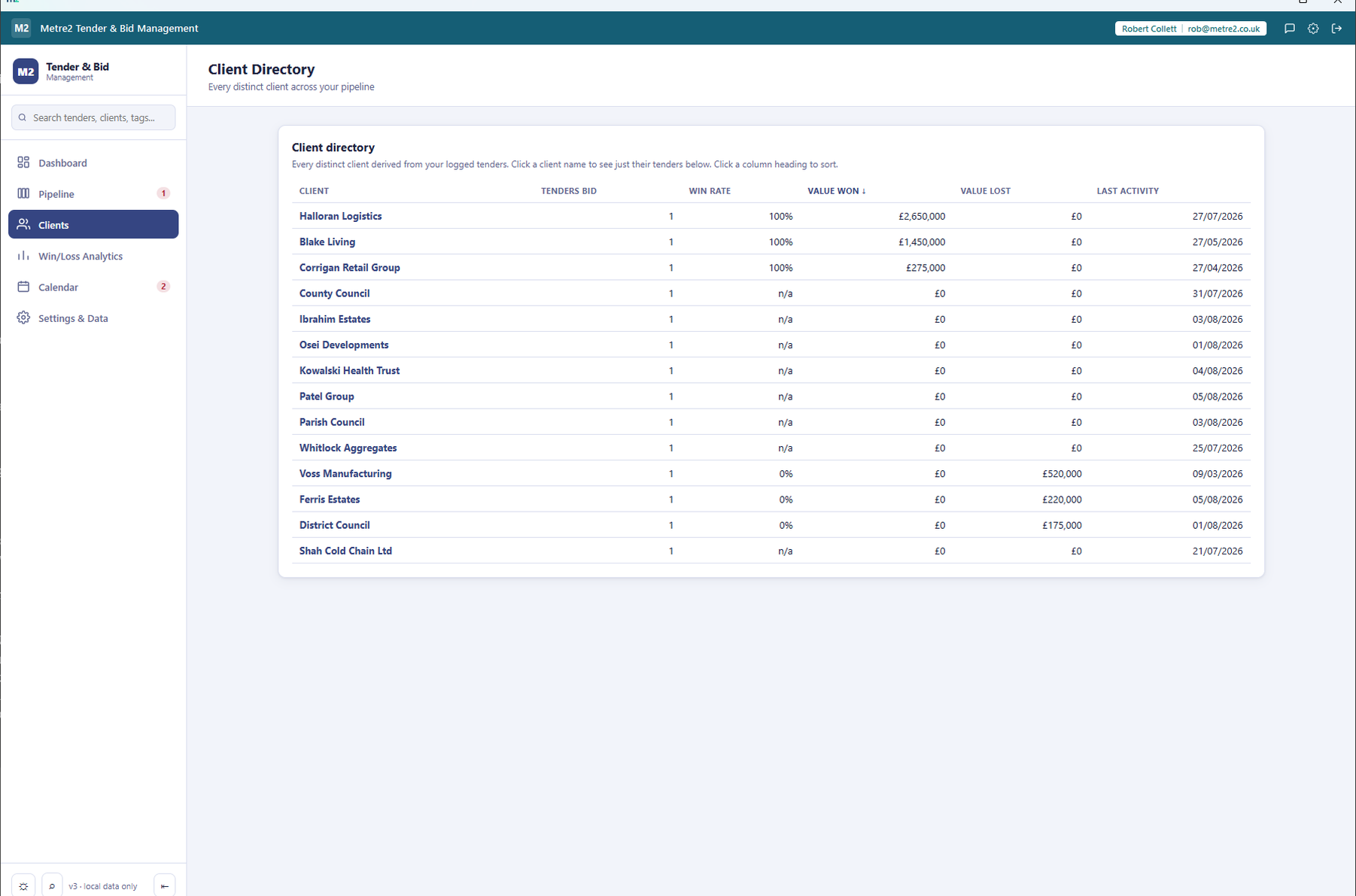Open Halloran Logistics client tenders
The height and width of the screenshot is (896, 1356).
click(340, 216)
